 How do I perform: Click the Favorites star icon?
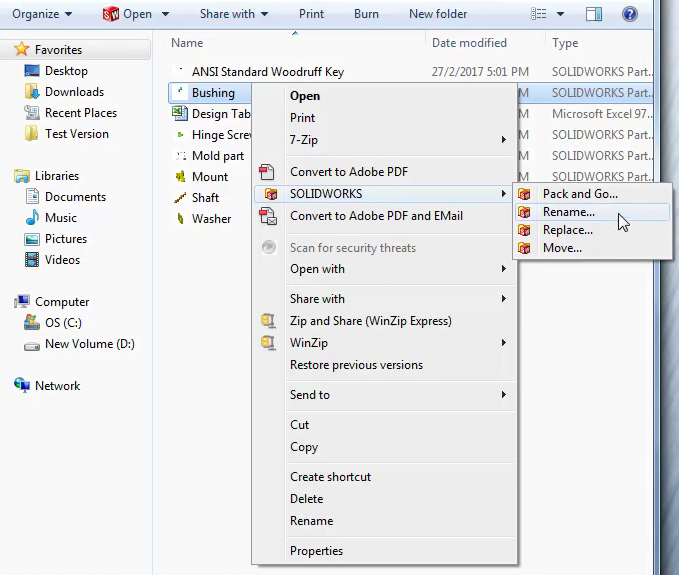(x=22, y=49)
